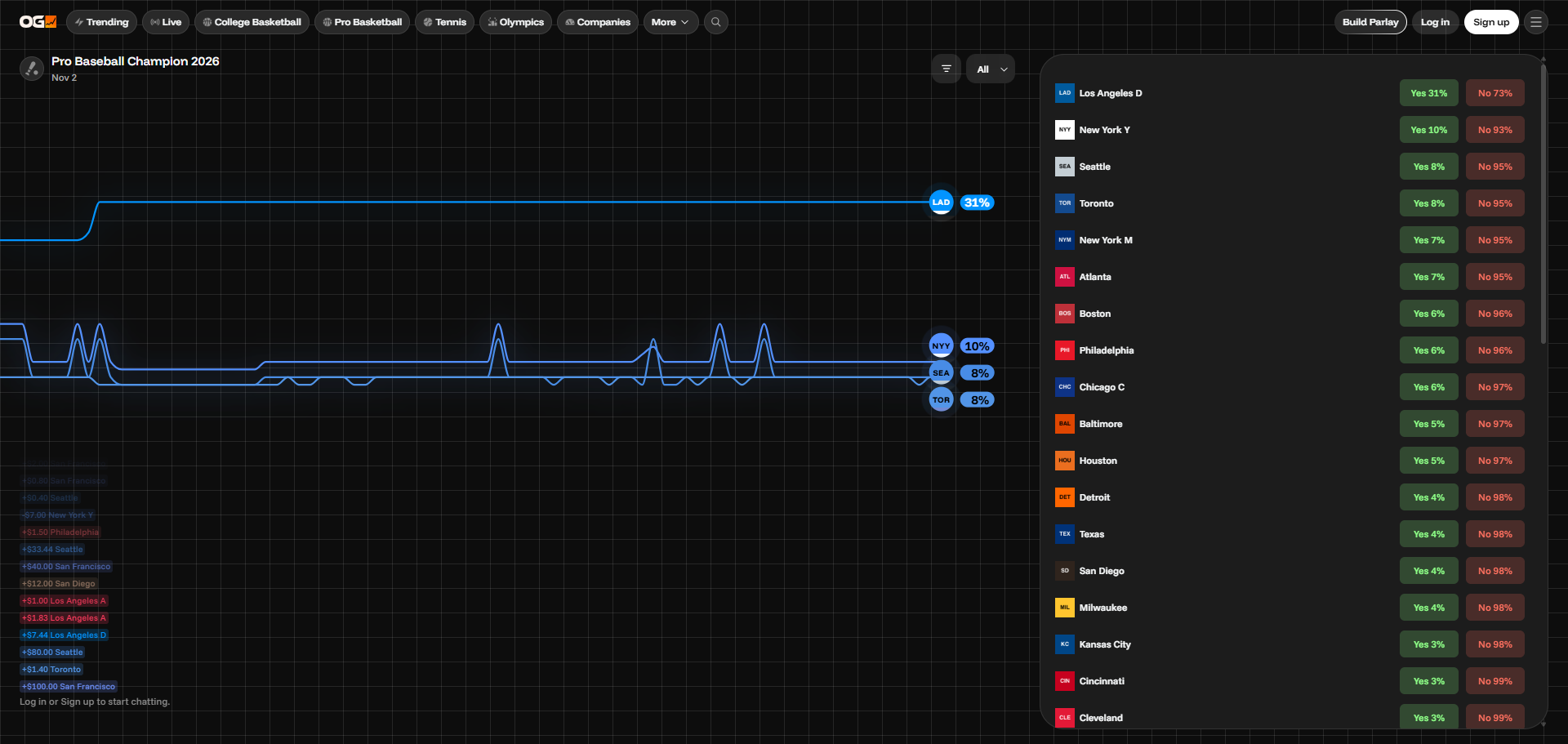The image size is (1568, 744).
Task: Buy Yes 8% for Seattle
Action: [x=1428, y=167]
